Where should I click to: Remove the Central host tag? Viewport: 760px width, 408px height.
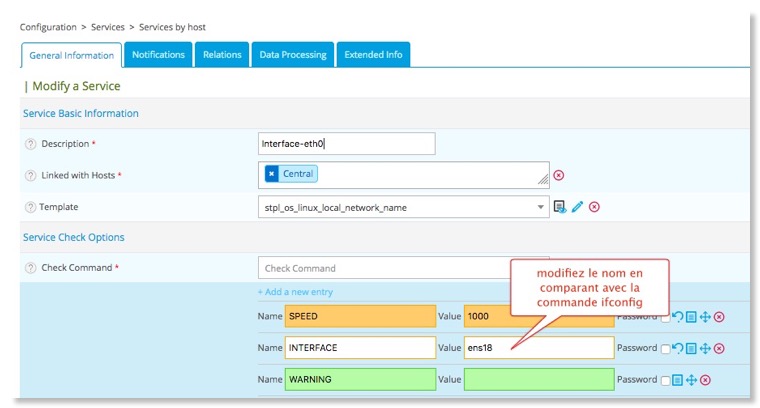coord(271,174)
